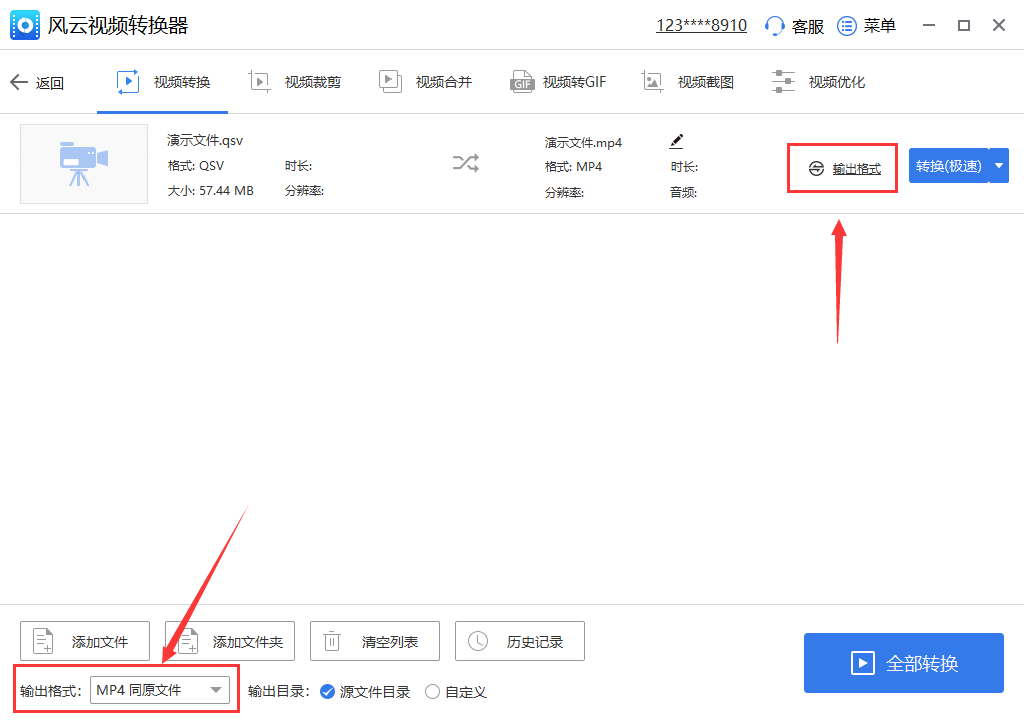Switch to the 视频转GIF tab
This screenshot has width=1024, height=720.
coord(558,82)
